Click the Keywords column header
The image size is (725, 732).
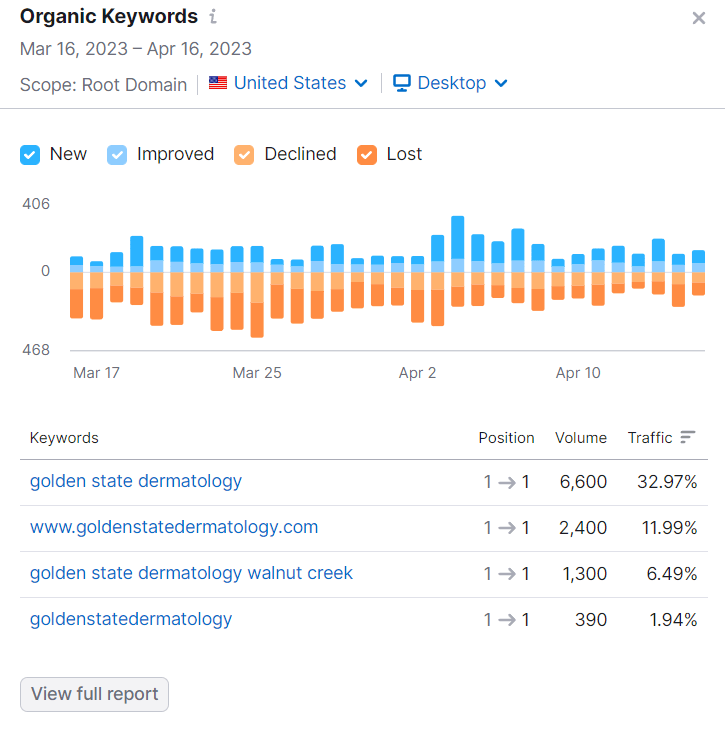[x=64, y=438]
